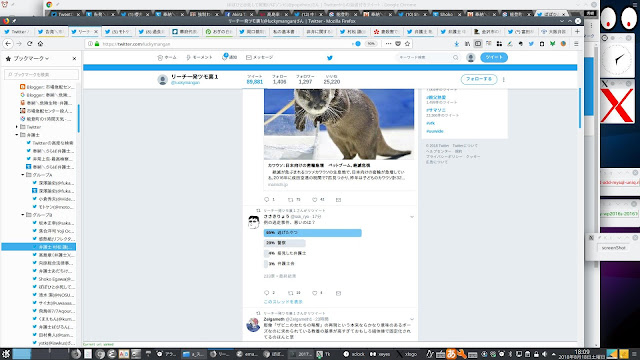Screen dimensions: 640x360
Task: Click the Twitter bird extension icon
Action: point(531,44)
